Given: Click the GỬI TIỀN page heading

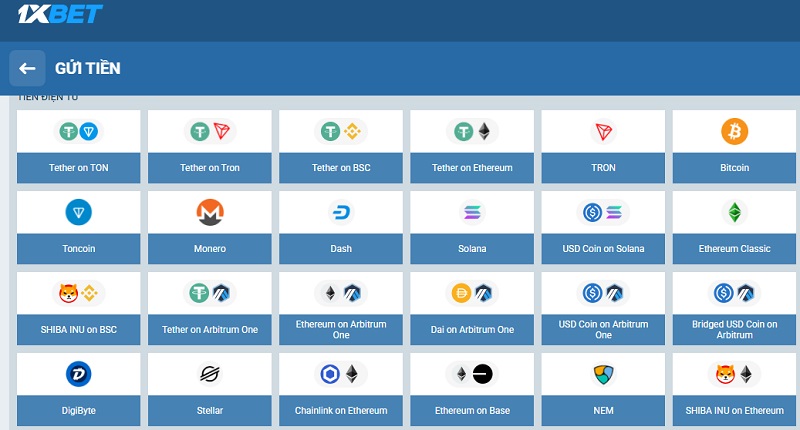Looking at the screenshot, I should (88, 68).
